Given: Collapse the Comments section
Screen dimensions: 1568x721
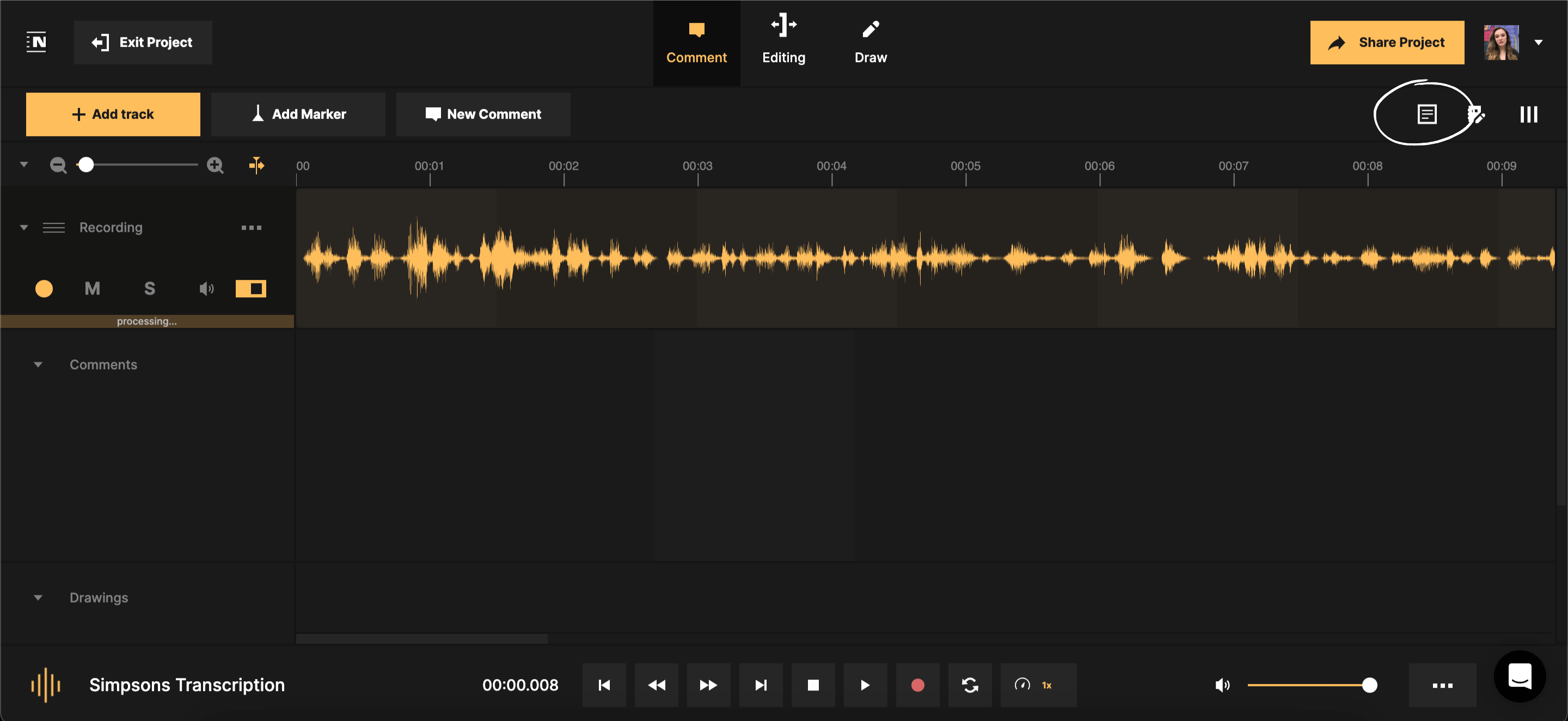Looking at the screenshot, I should (38, 364).
